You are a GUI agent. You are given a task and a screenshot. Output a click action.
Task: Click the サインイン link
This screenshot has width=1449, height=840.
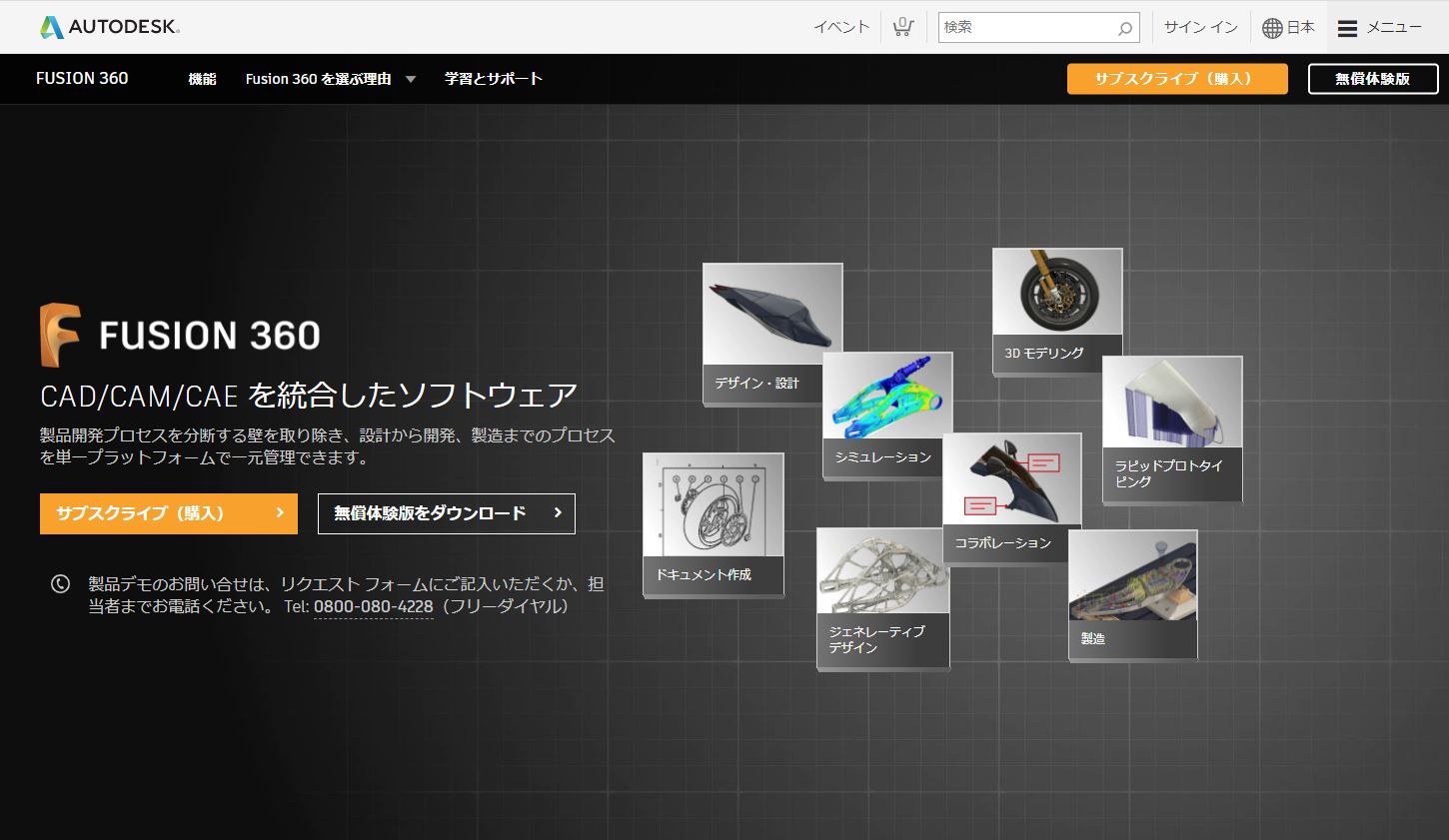point(1200,27)
